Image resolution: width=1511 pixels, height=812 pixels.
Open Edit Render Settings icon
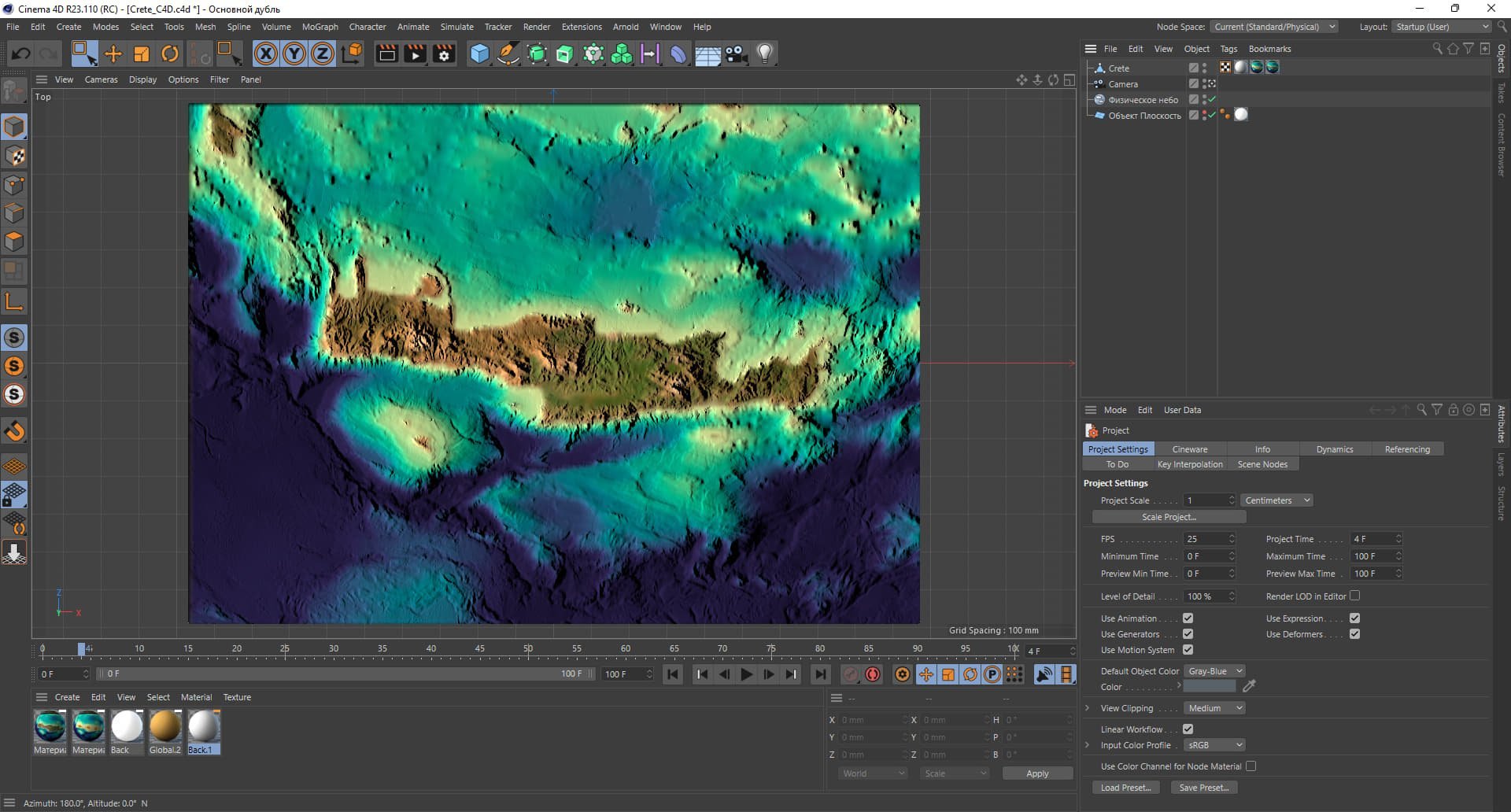click(x=445, y=54)
